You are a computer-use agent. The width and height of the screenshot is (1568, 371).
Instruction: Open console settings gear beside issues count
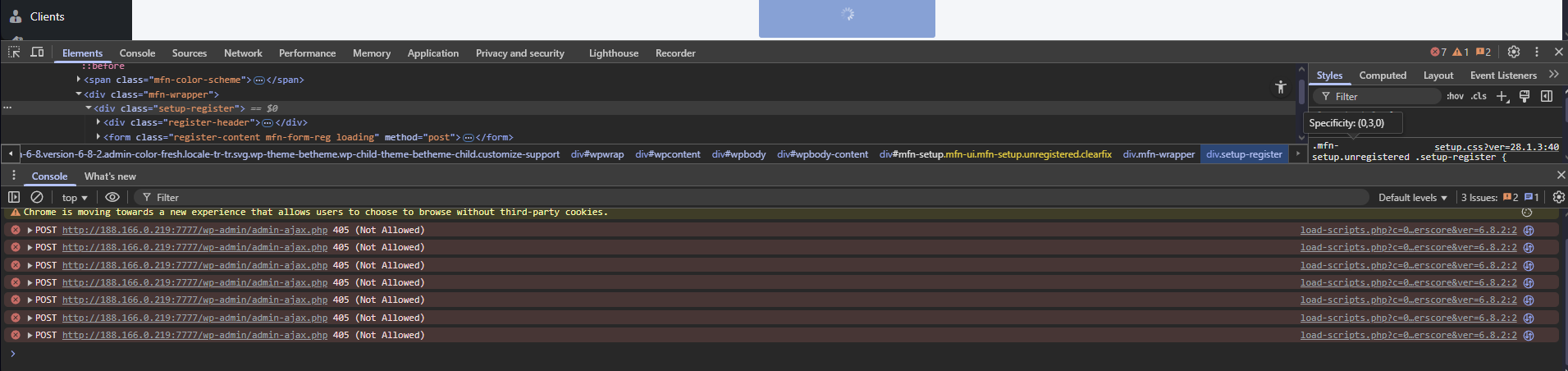coord(1558,197)
